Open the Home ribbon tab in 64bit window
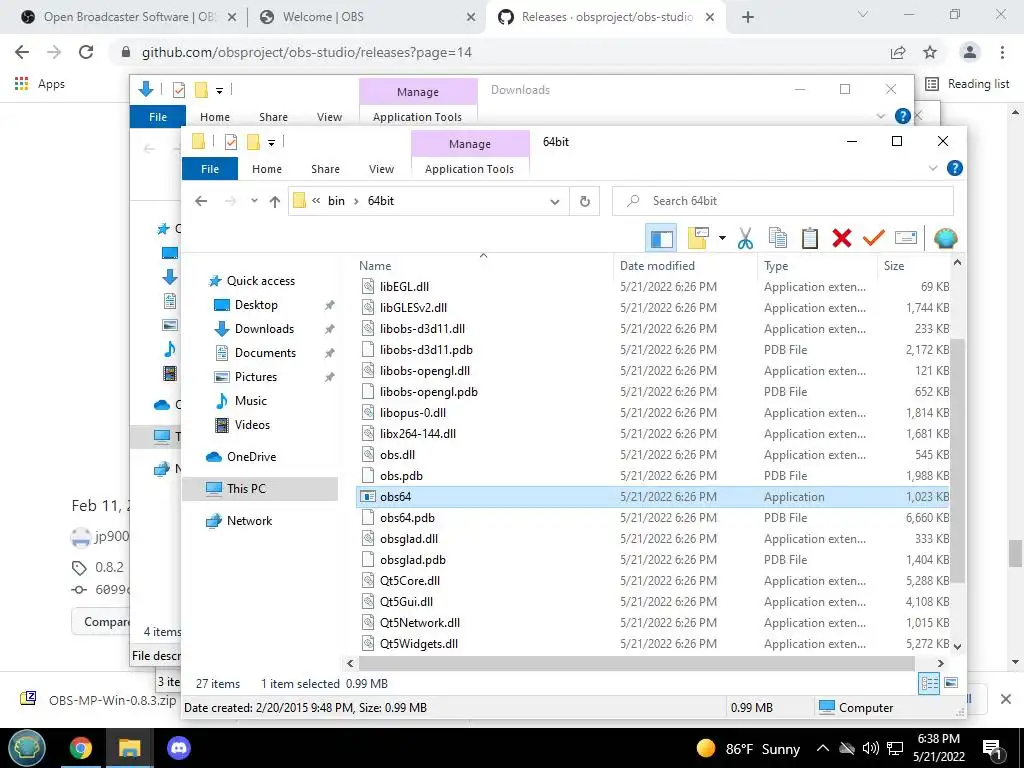 pos(267,168)
